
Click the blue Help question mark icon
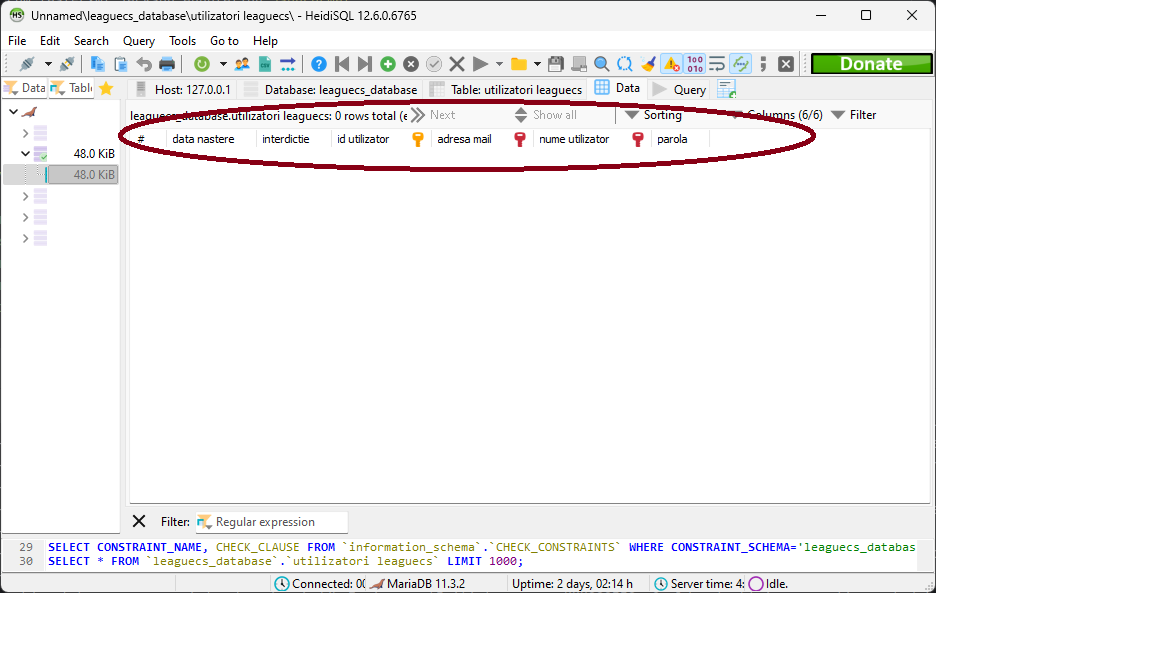tap(319, 64)
